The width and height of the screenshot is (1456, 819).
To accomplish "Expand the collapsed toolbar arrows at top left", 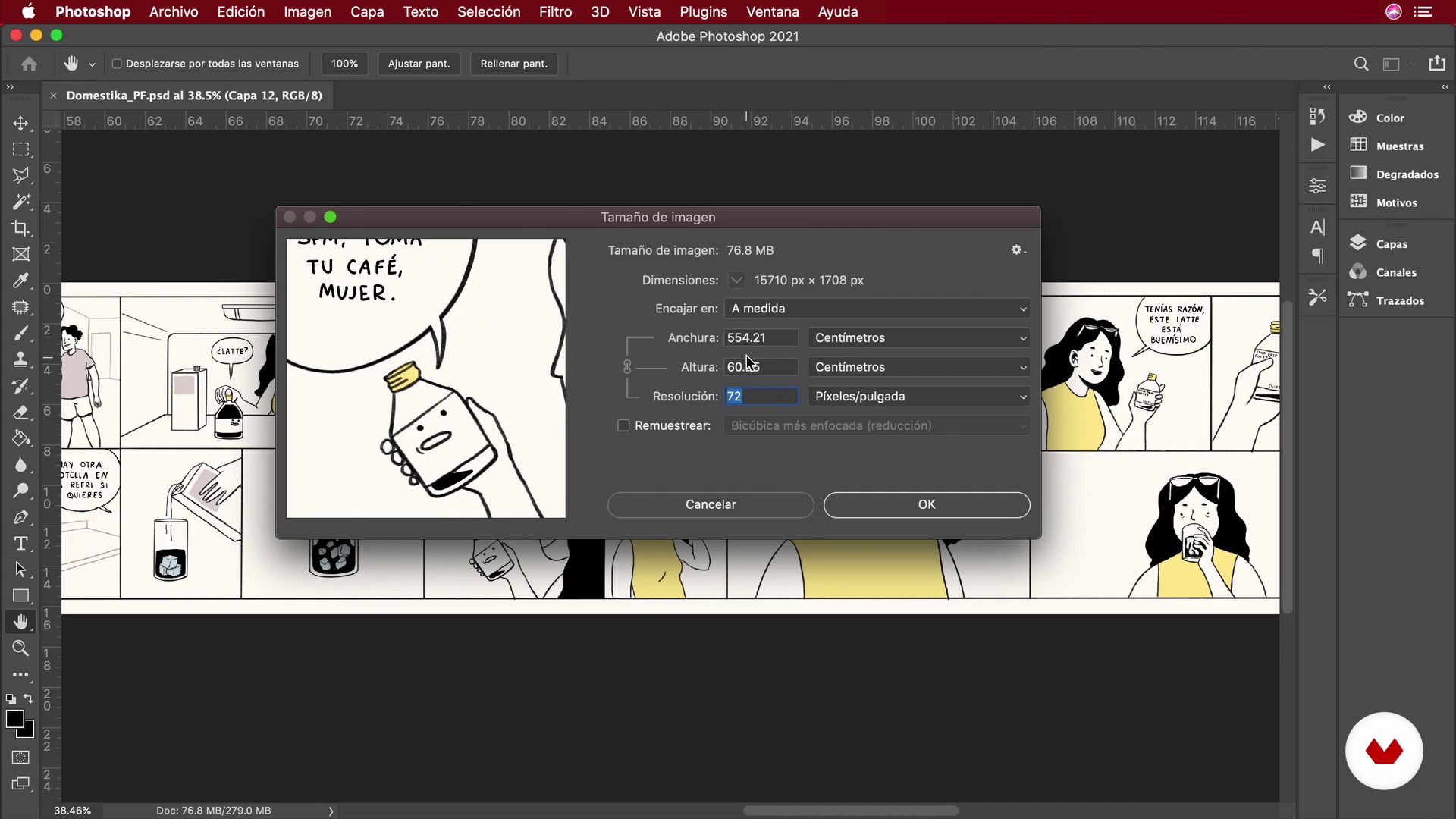I will pos(10,87).
